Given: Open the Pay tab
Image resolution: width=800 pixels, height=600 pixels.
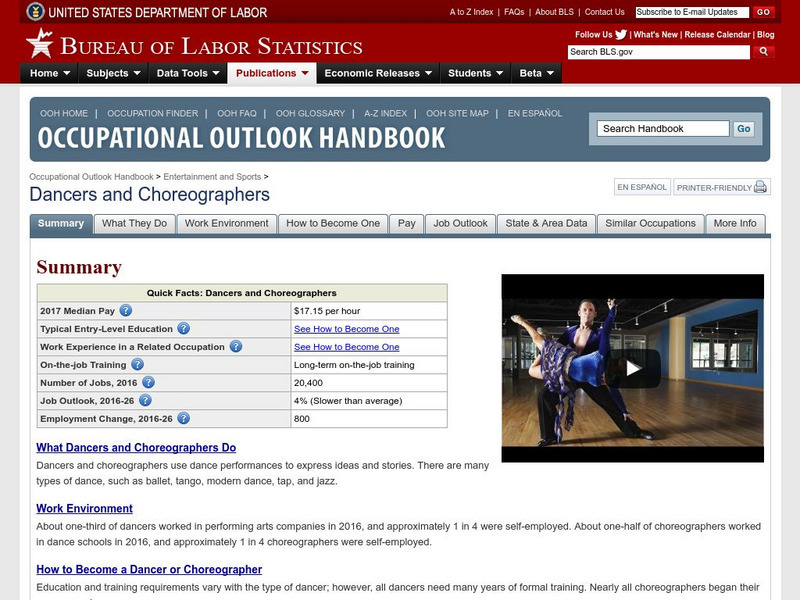Looking at the screenshot, I should pos(407,223).
